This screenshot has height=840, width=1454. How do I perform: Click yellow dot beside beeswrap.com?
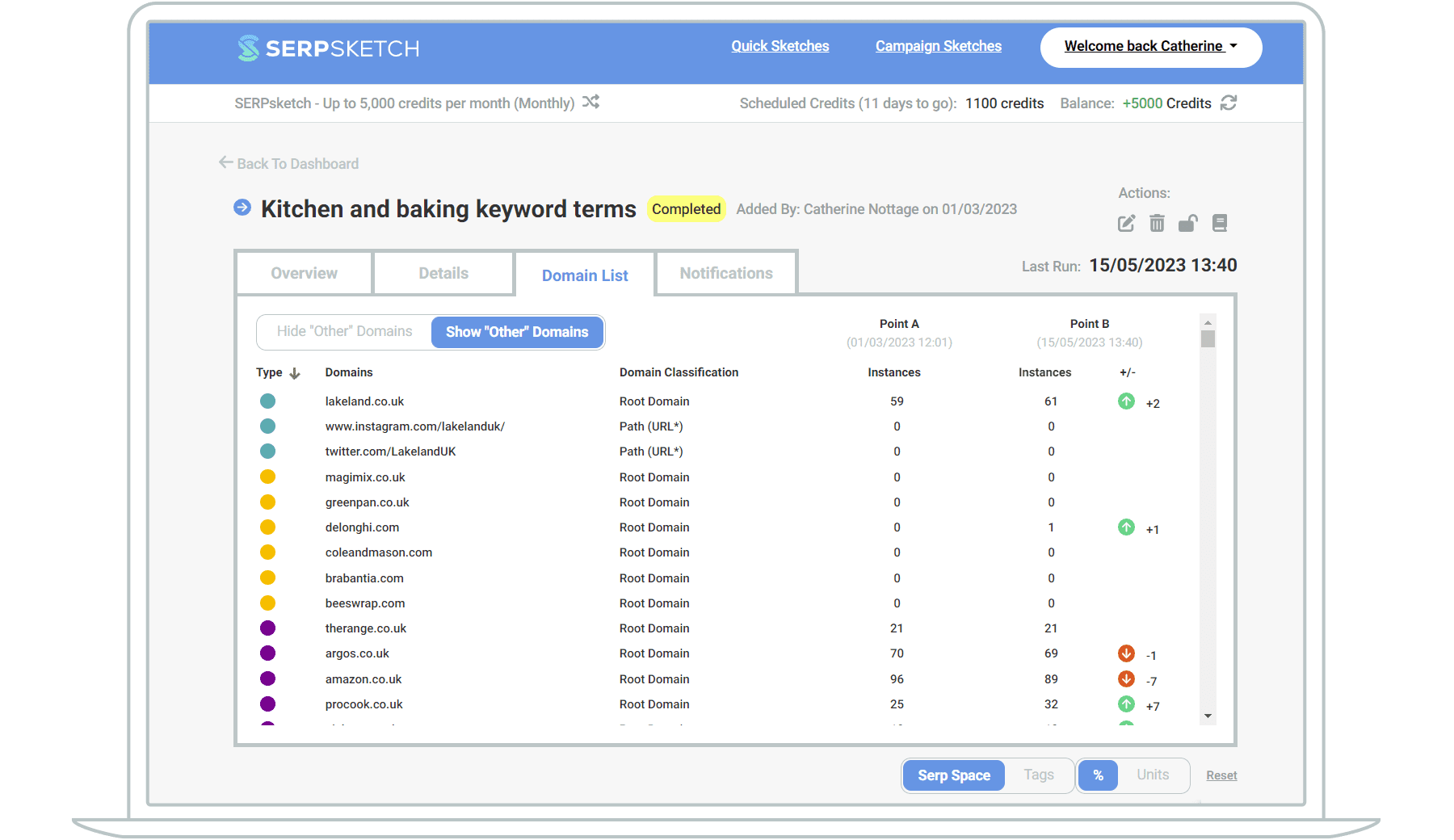tap(267, 603)
